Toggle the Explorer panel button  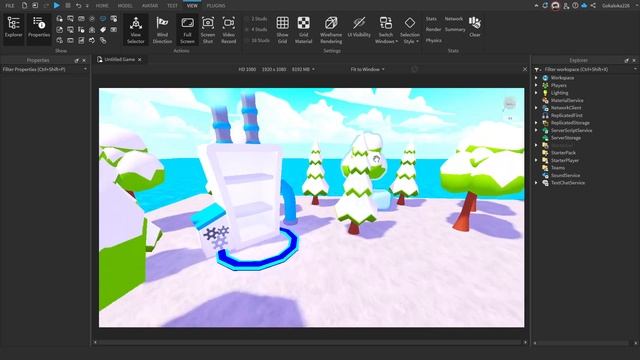point(13,28)
